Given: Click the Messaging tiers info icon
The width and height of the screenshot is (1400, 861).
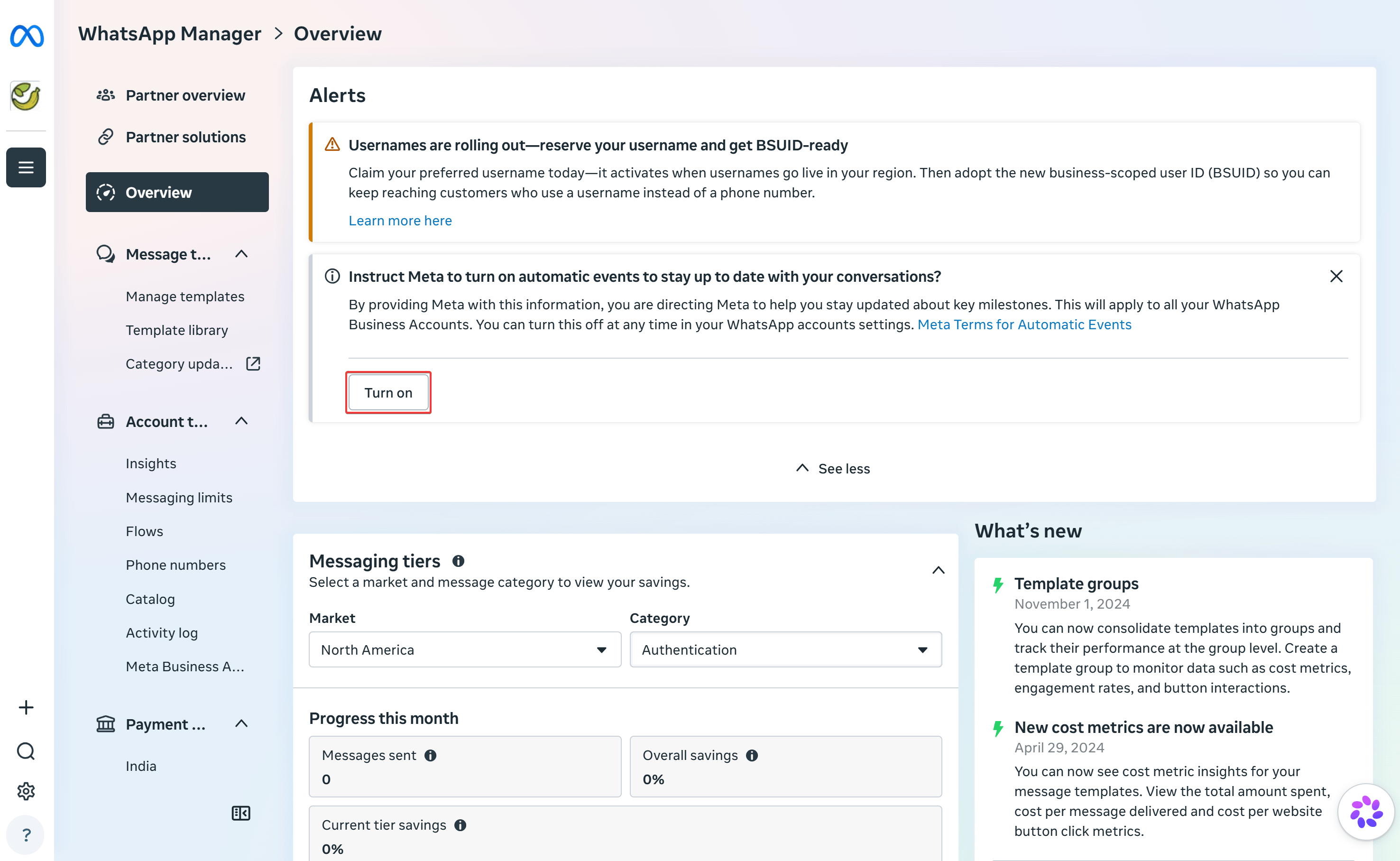Looking at the screenshot, I should (458, 562).
